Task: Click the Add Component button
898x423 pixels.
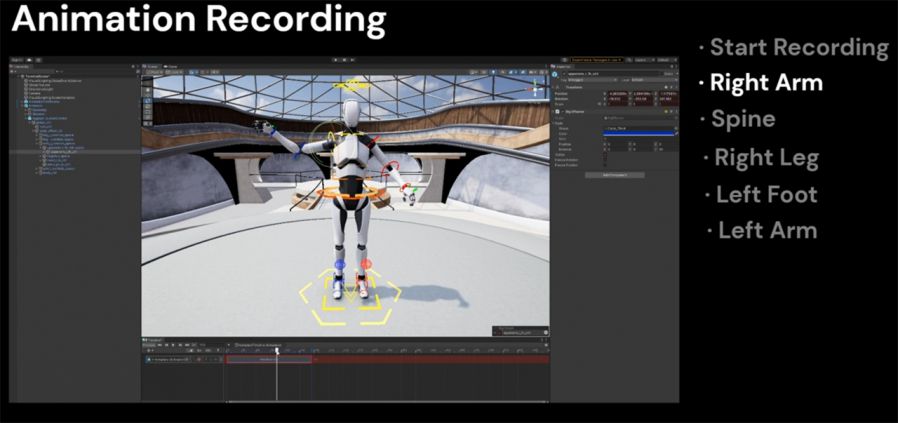Action: [615, 174]
